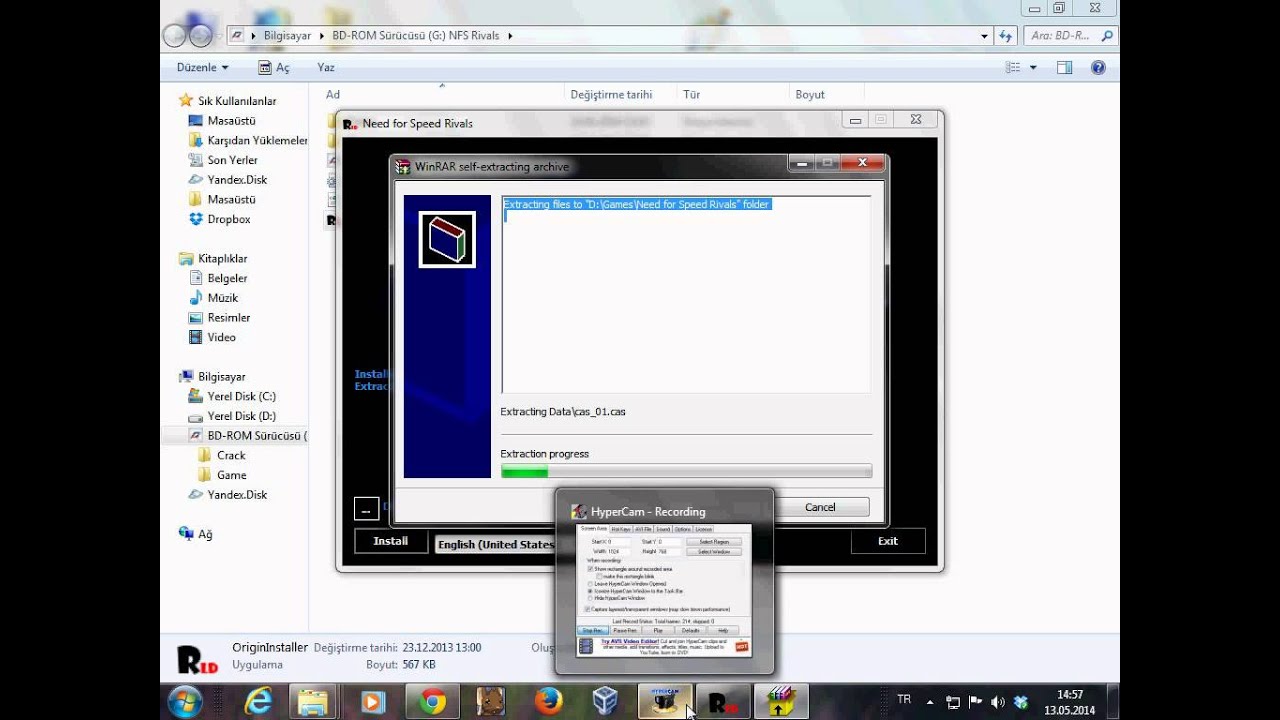This screenshot has width=1280, height=720.
Task: Open the volume control in system tray
Action: point(998,702)
